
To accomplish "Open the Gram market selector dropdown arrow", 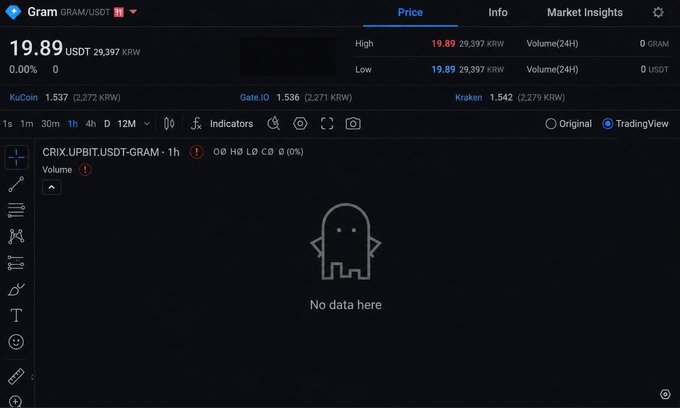I will pos(133,12).
